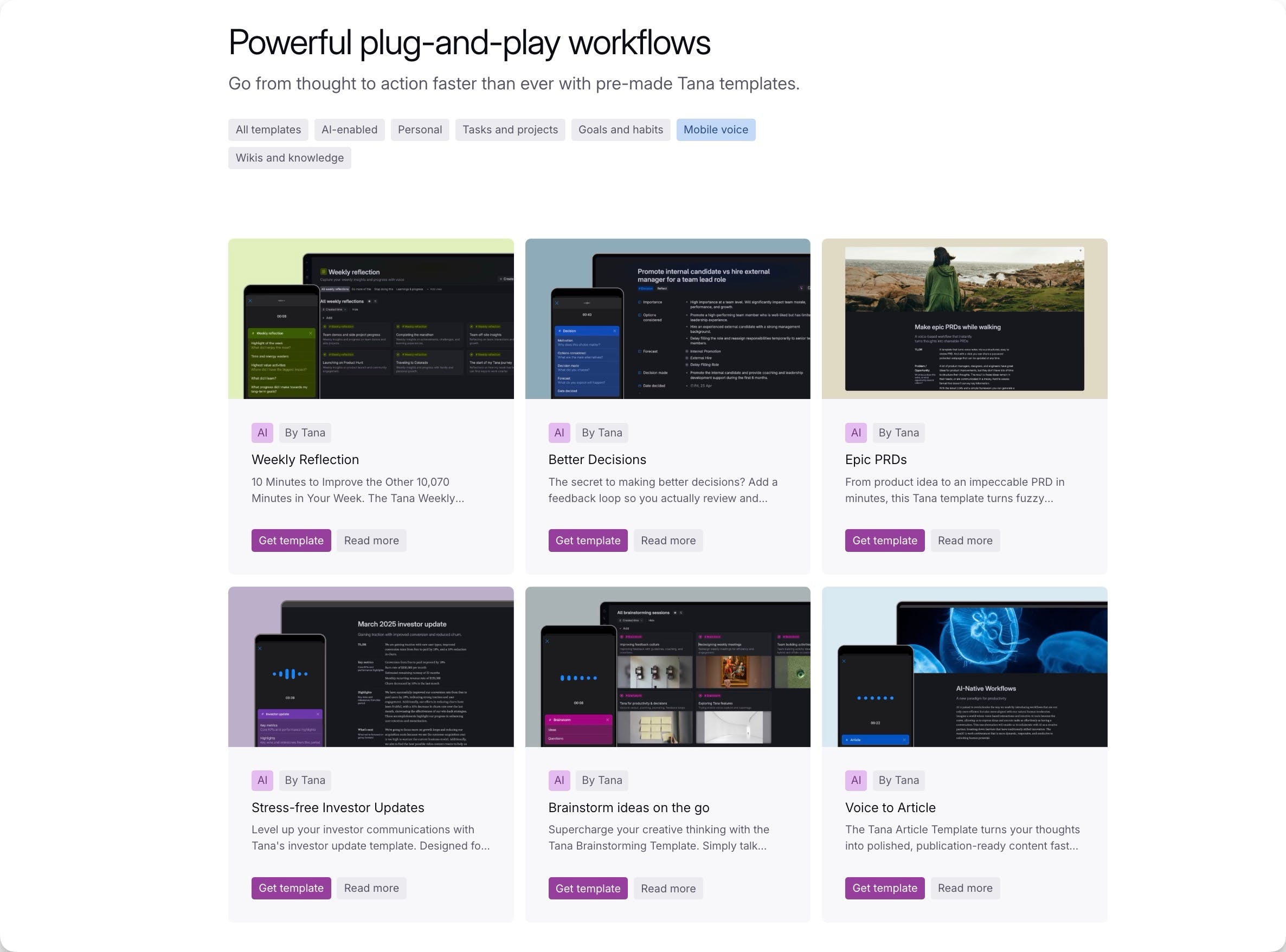Click the jellyfish Voice to Article thumbnail
Screen dimensions: 1286x952
(x=964, y=667)
